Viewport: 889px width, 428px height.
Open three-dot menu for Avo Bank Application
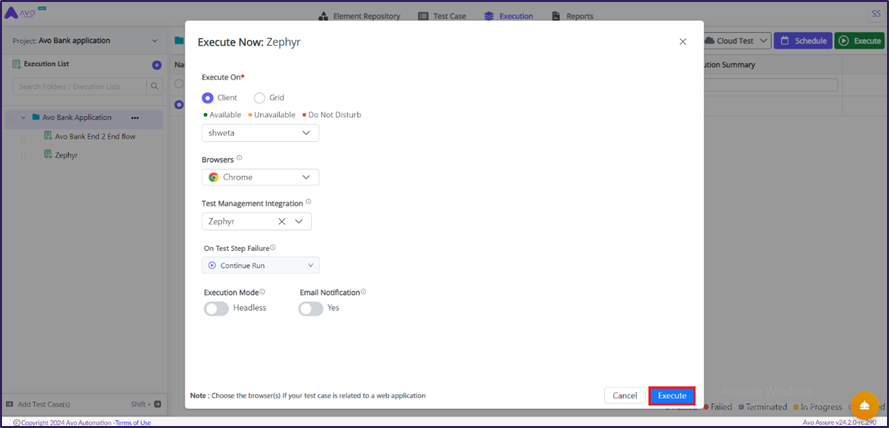(135, 118)
